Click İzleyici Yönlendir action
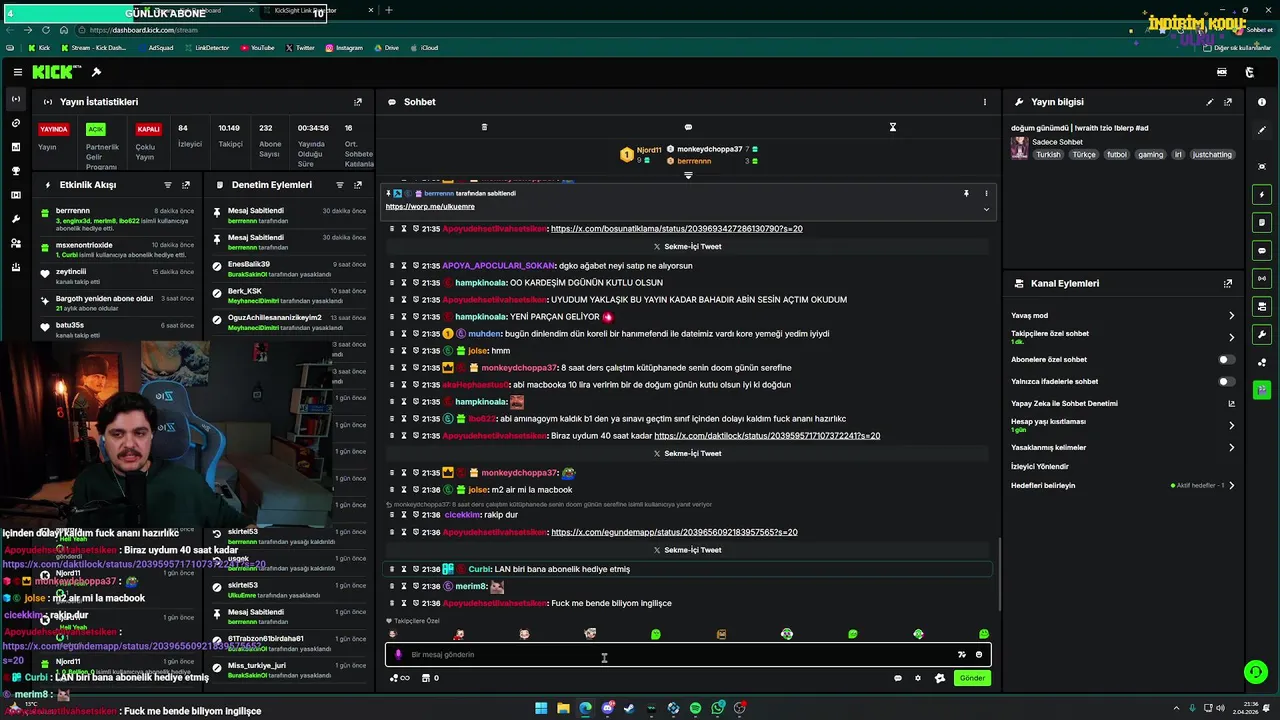The image size is (1280, 720). click(1040, 467)
